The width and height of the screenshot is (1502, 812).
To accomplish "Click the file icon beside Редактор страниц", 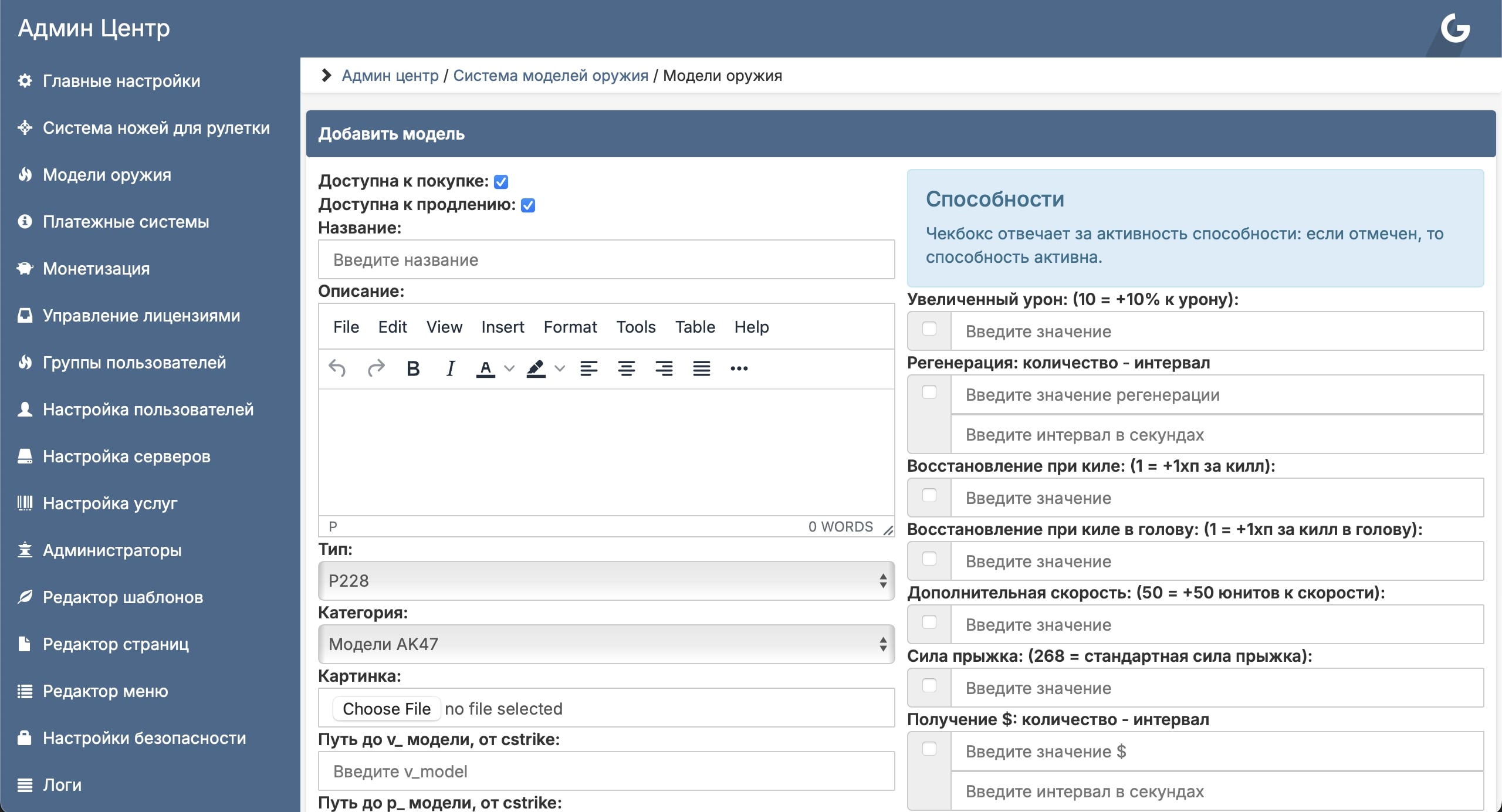I will pos(25,644).
